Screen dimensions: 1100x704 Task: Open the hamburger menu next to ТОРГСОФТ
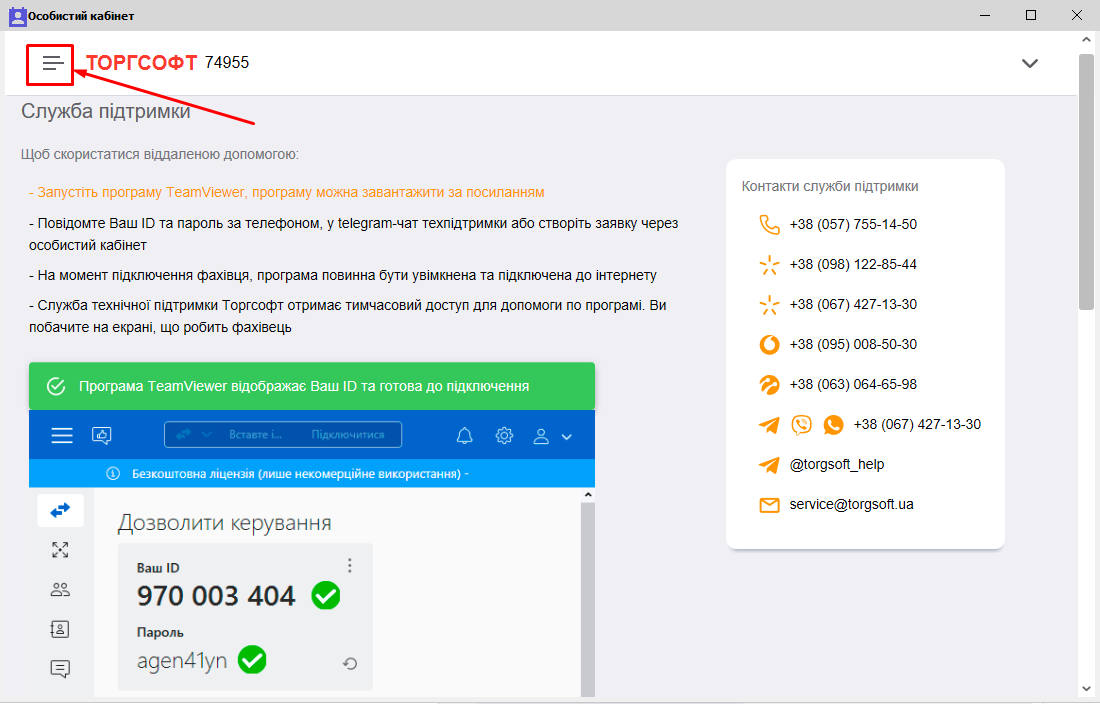point(51,63)
